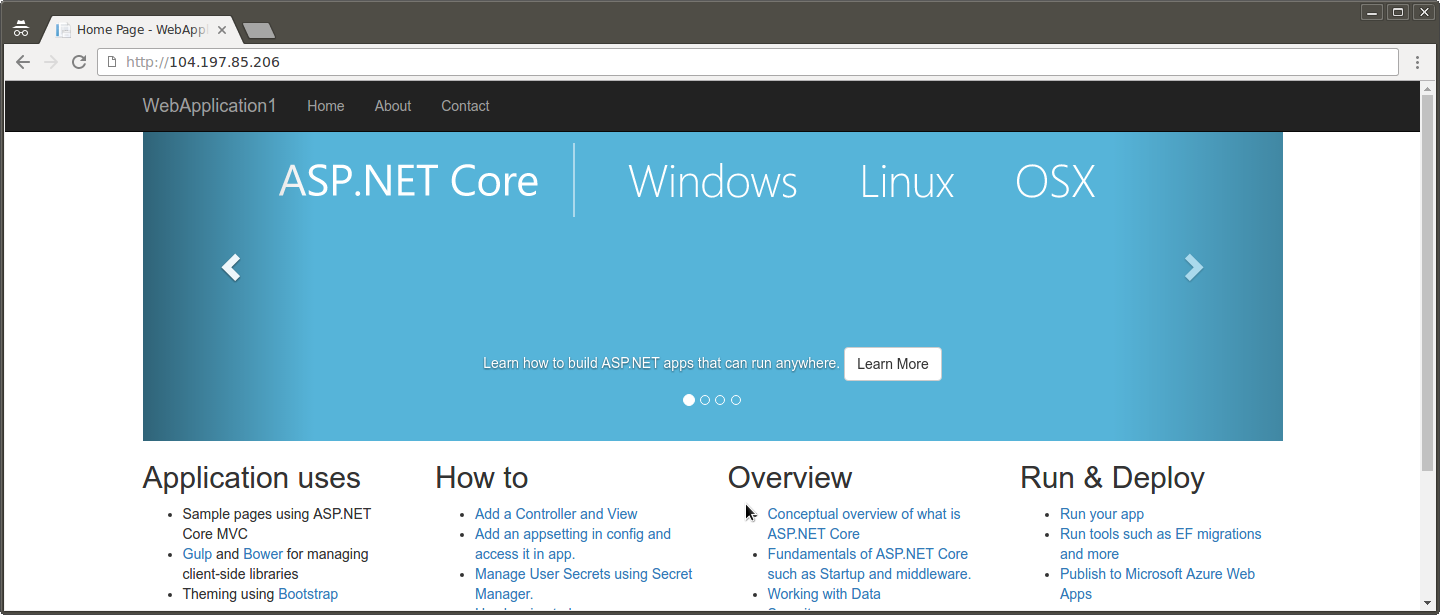
Task: Open a new tab with the tab button
Action: tap(259, 31)
